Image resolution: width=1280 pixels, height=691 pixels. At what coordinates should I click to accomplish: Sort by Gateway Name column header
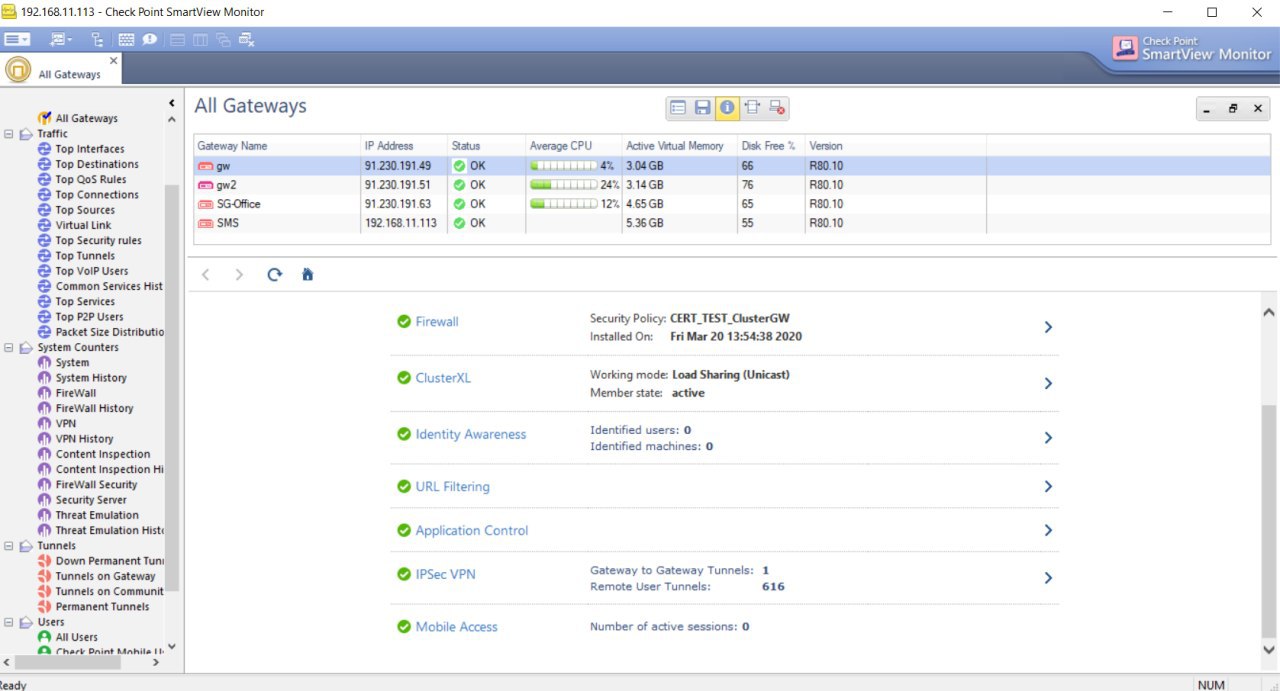click(x=277, y=146)
